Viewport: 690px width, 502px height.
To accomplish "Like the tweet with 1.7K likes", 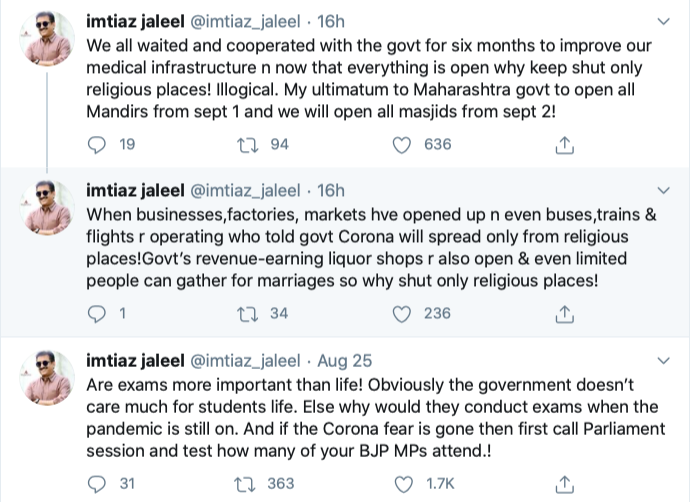I will [x=402, y=484].
